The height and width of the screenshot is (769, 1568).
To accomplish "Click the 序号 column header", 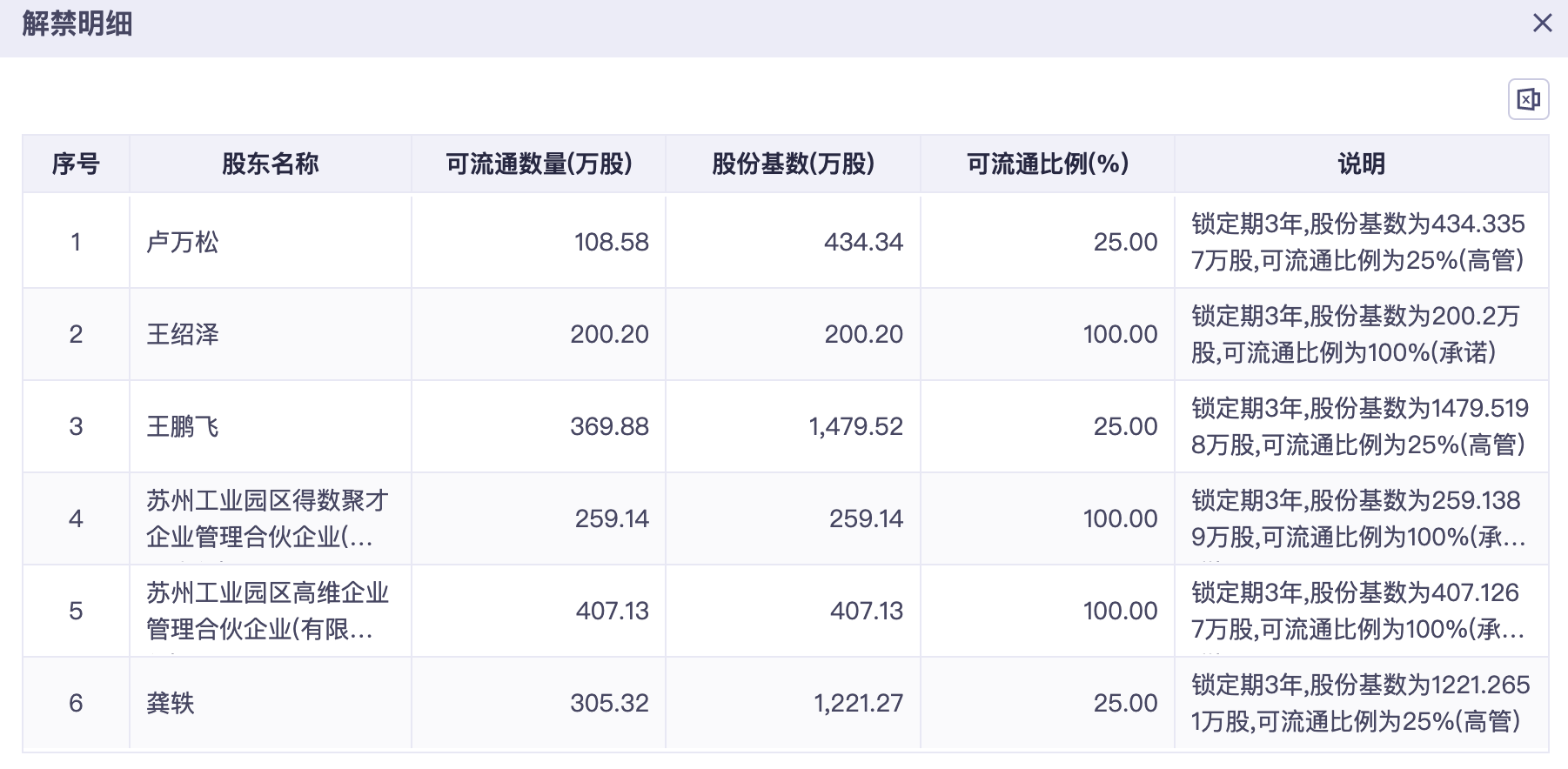I will 76,164.
